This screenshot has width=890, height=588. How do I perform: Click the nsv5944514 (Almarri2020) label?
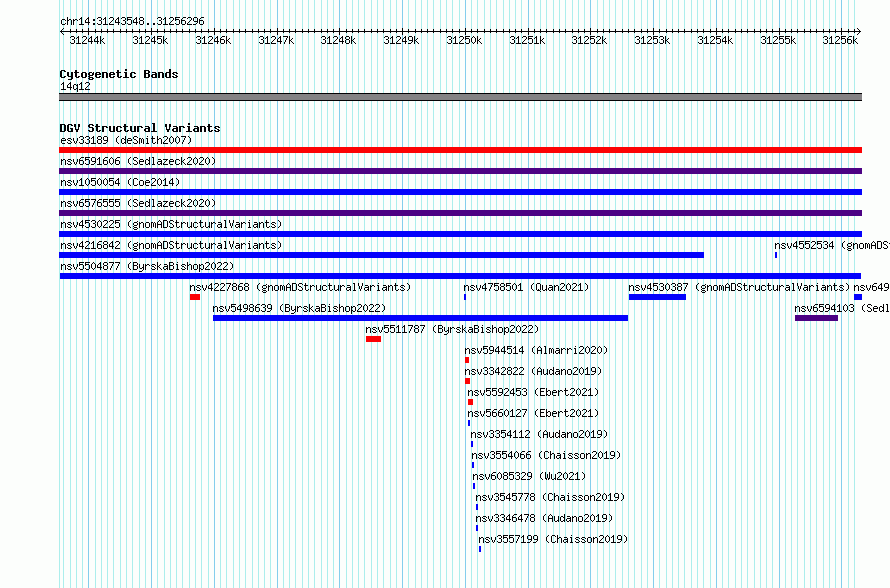tap(536, 350)
